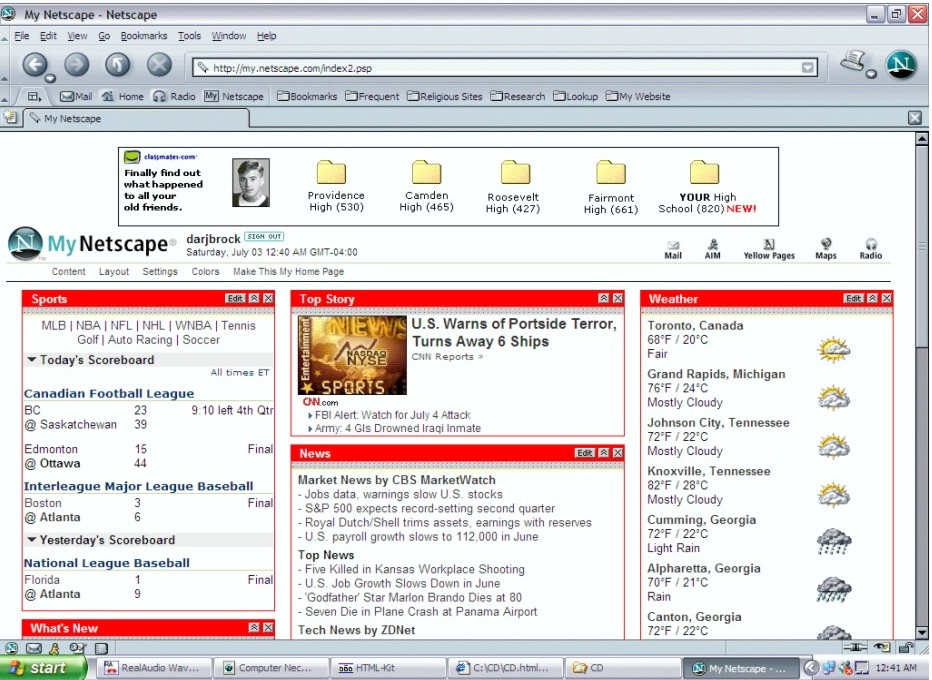Image resolution: width=932 pixels, height=680 pixels.
Task: Click the Forward navigation arrow
Action: [x=77, y=64]
